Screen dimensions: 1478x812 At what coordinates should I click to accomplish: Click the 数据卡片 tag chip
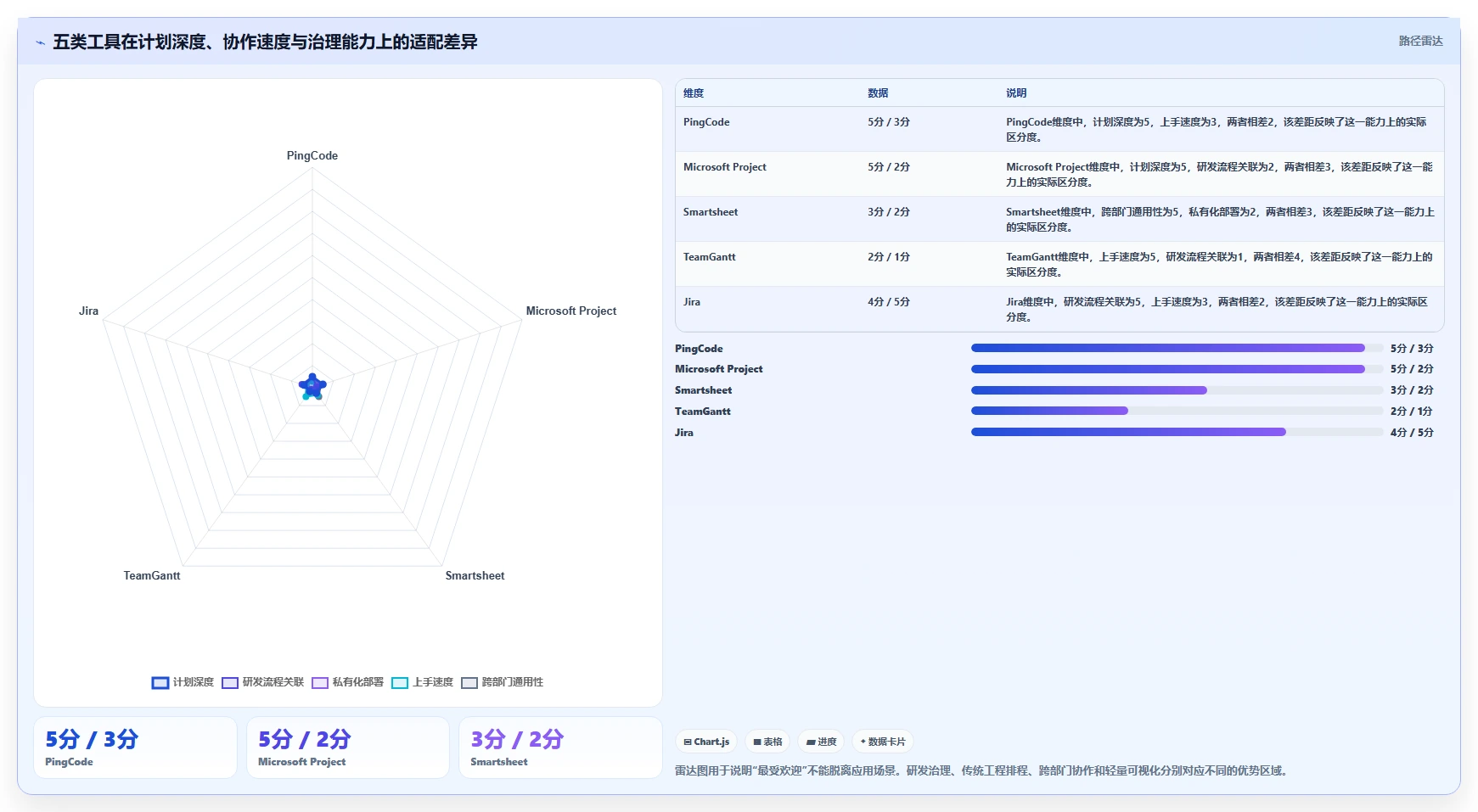[x=883, y=742]
